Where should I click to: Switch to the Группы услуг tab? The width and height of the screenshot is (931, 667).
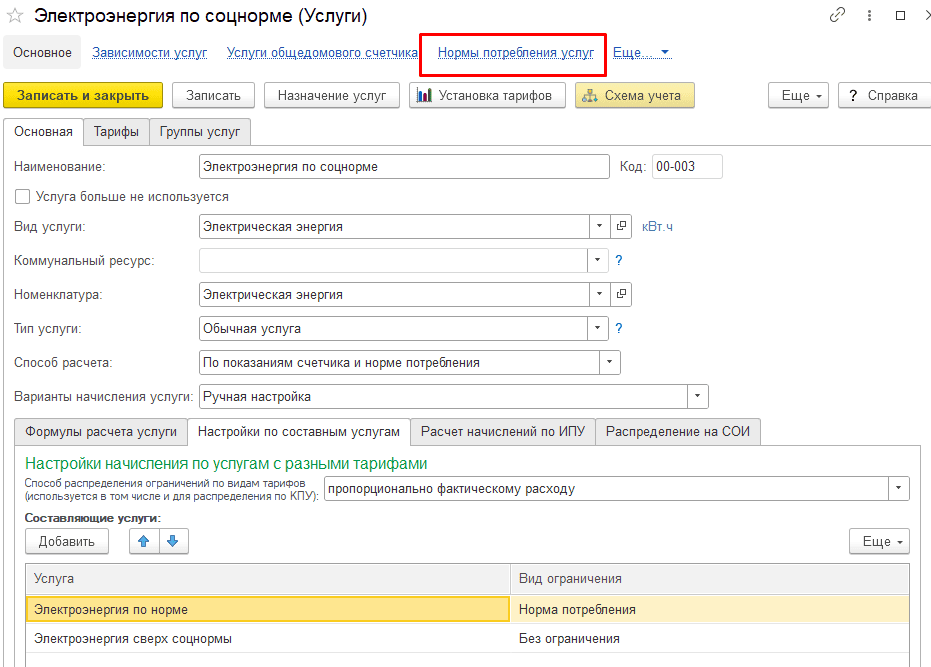point(200,132)
